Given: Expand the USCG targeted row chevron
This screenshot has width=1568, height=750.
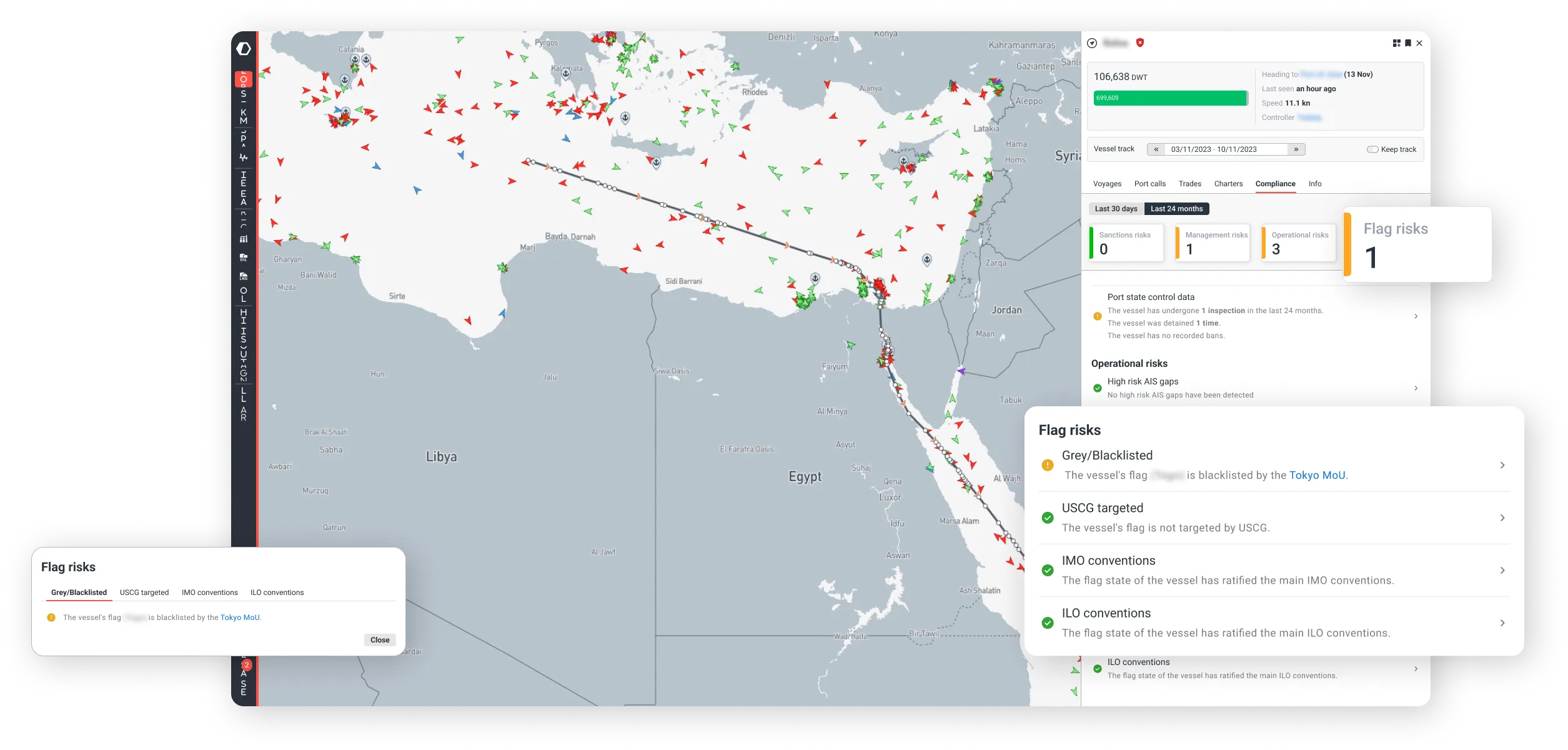Looking at the screenshot, I should (x=1502, y=517).
